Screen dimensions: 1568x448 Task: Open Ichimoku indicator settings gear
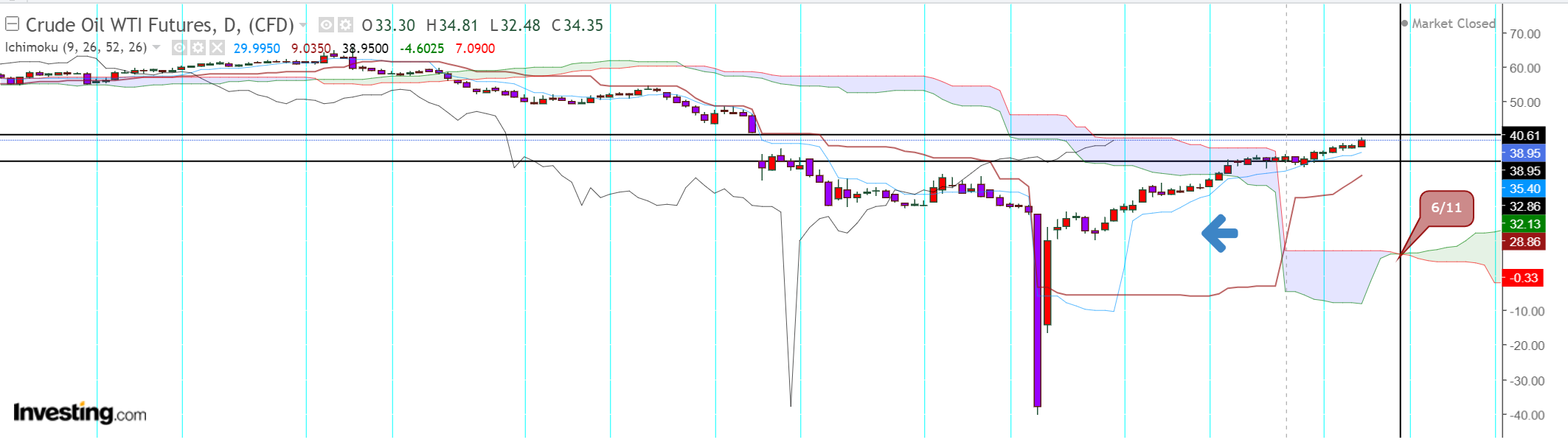(198, 48)
